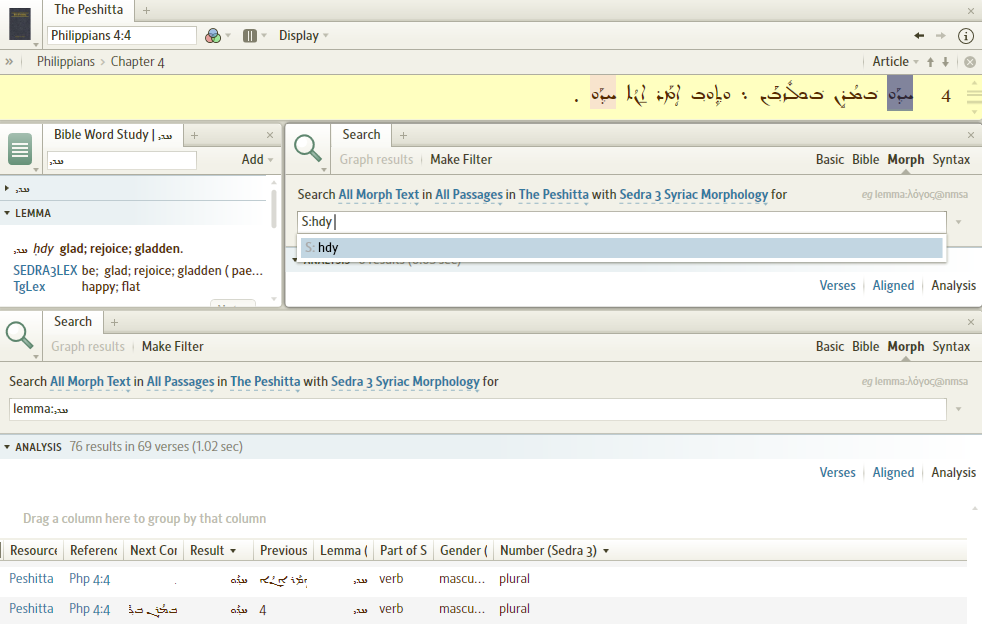Sort by the Reference column header

[93, 551]
